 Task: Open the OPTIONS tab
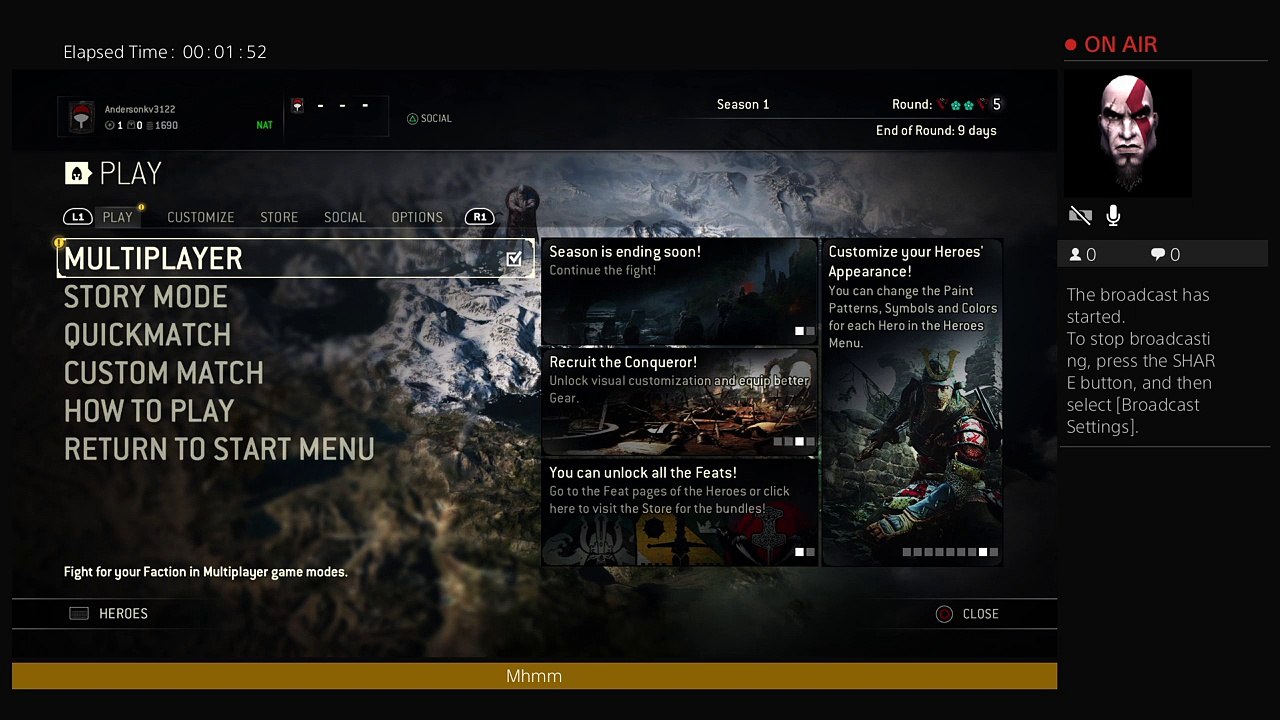(x=417, y=217)
